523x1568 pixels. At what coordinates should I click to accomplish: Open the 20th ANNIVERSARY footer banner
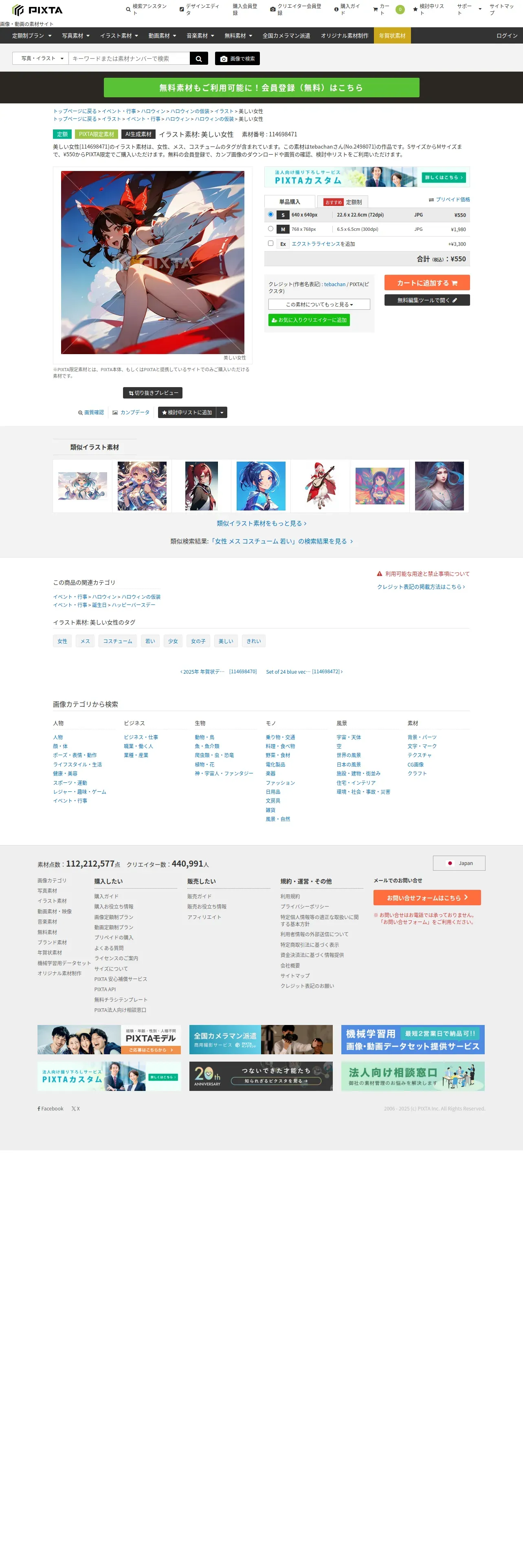tap(261, 1075)
